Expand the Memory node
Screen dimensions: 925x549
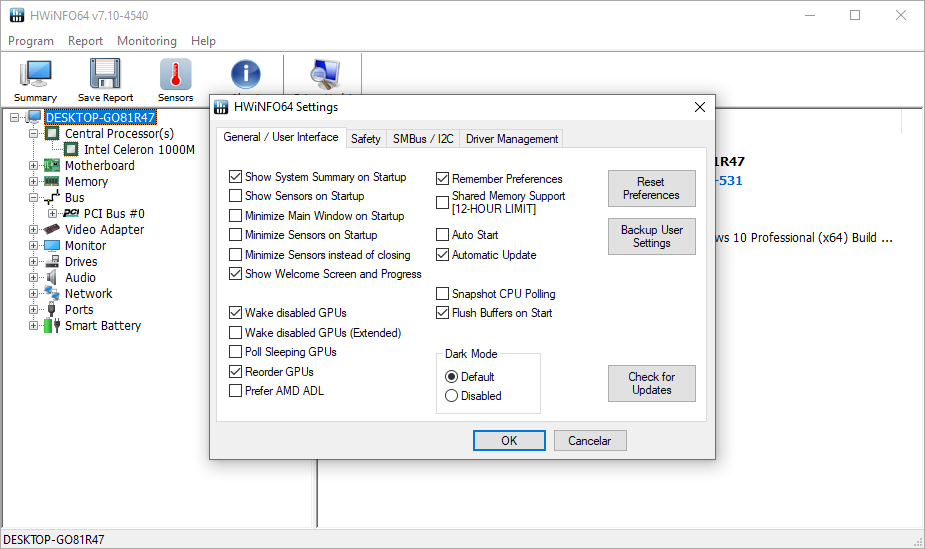[33, 181]
